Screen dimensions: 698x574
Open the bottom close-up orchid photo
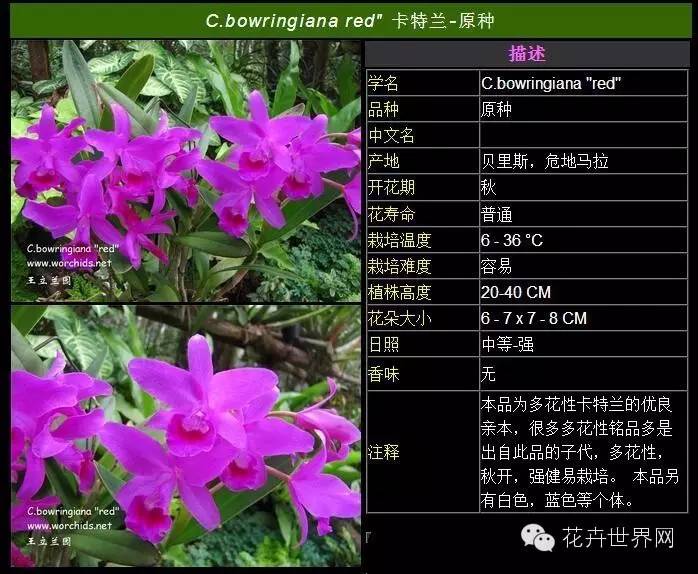(186, 436)
